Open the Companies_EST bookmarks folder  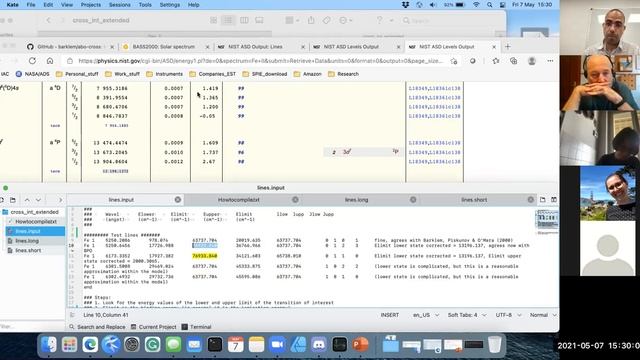[213, 74]
